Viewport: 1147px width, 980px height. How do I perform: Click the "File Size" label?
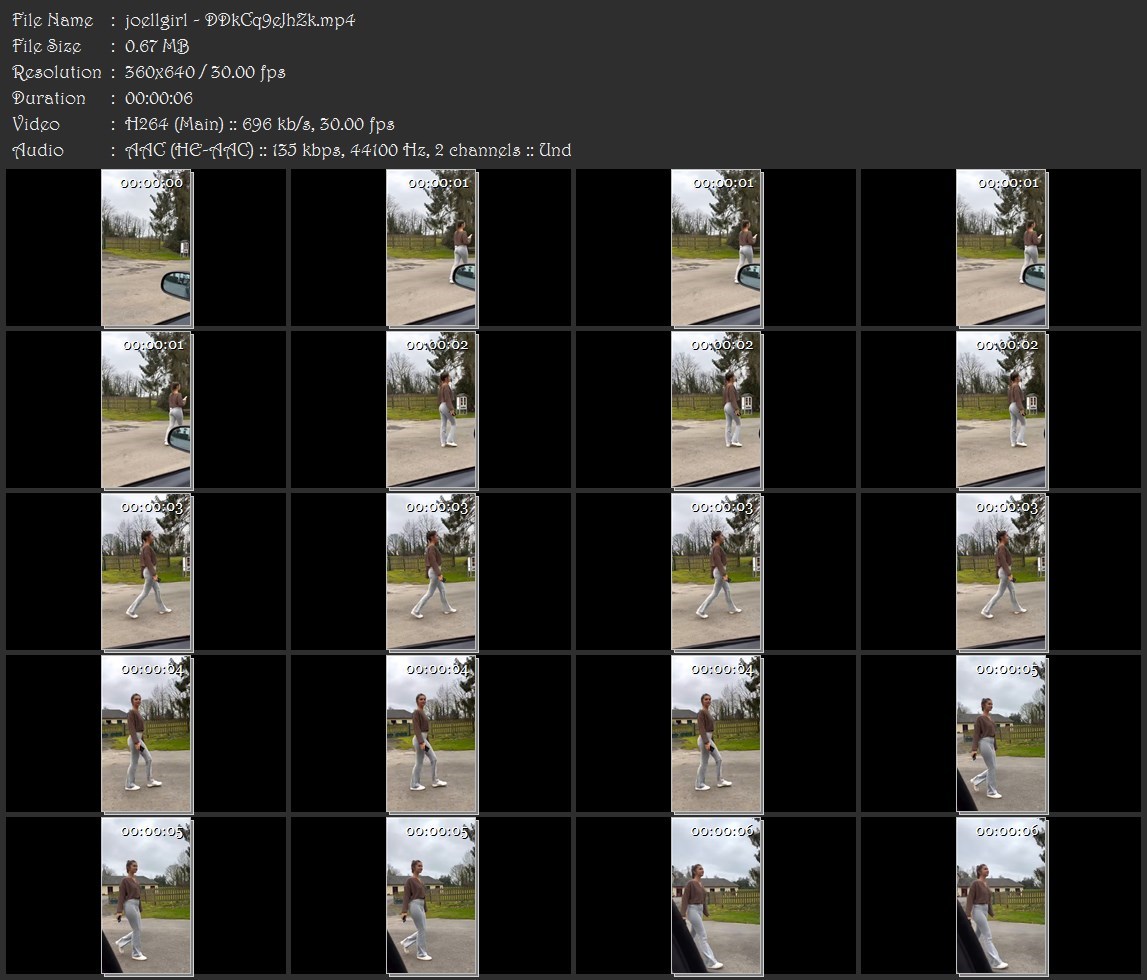(47, 46)
